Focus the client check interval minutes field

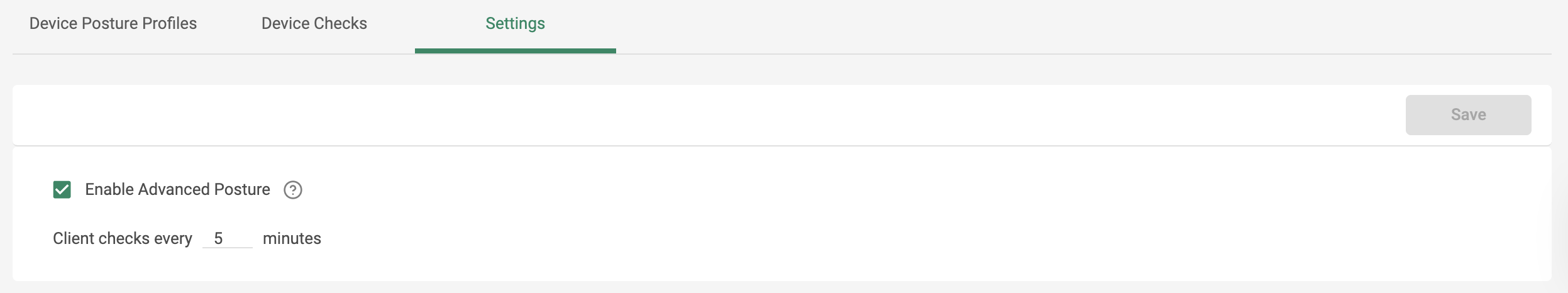tap(227, 239)
